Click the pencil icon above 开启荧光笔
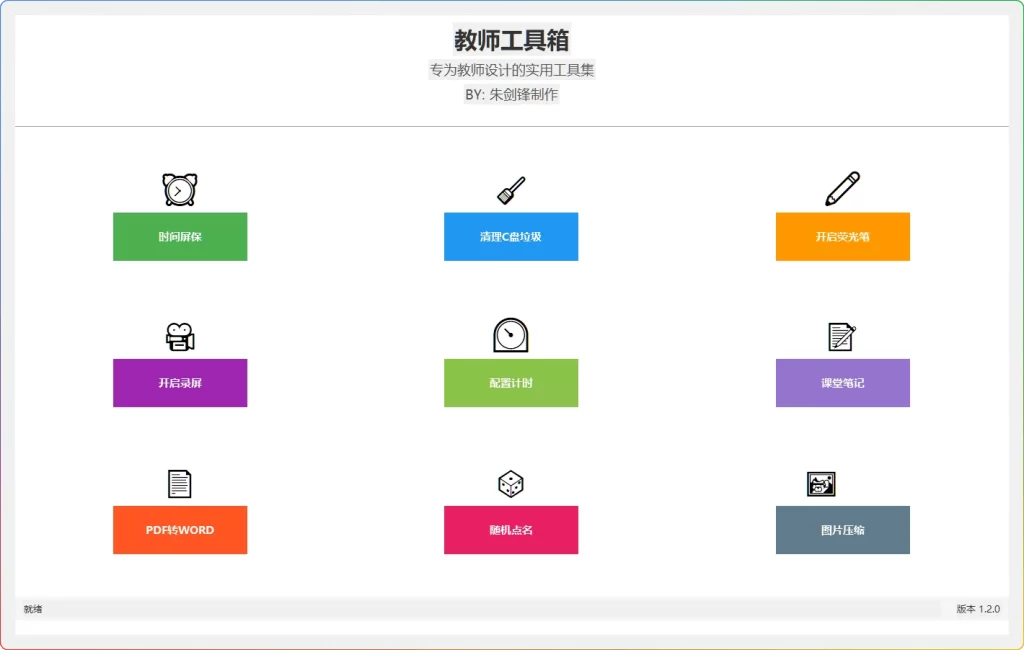The width and height of the screenshot is (1024, 650). click(x=843, y=188)
